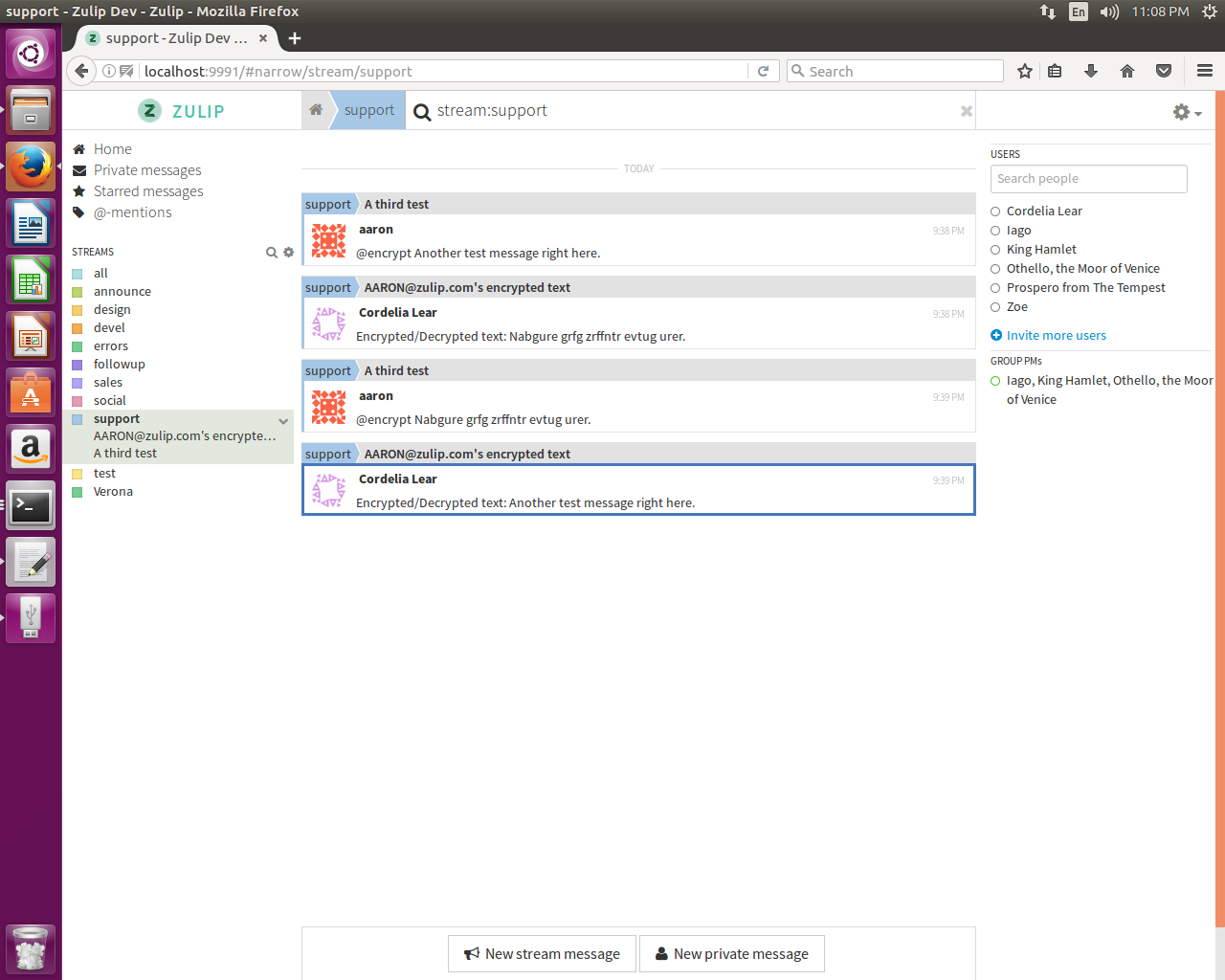
Task: Click the errors stream color swatch
Action: coord(78,346)
